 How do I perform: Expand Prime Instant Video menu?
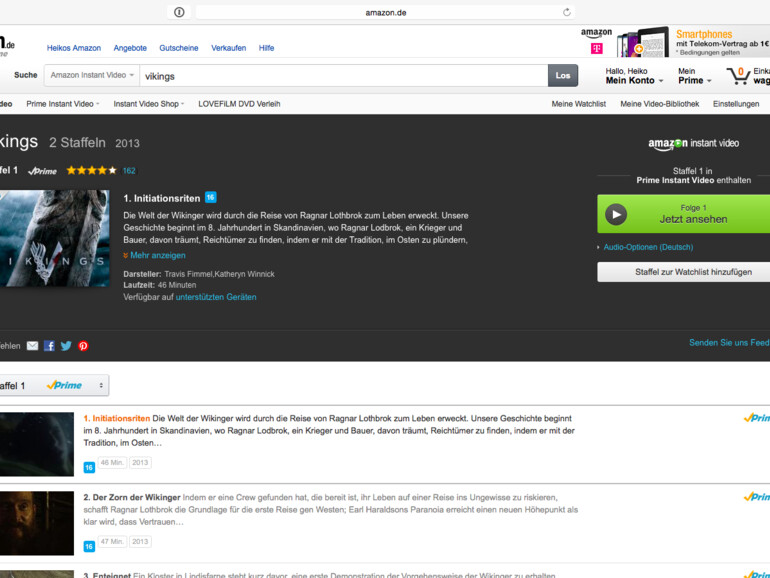coord(63,104)
